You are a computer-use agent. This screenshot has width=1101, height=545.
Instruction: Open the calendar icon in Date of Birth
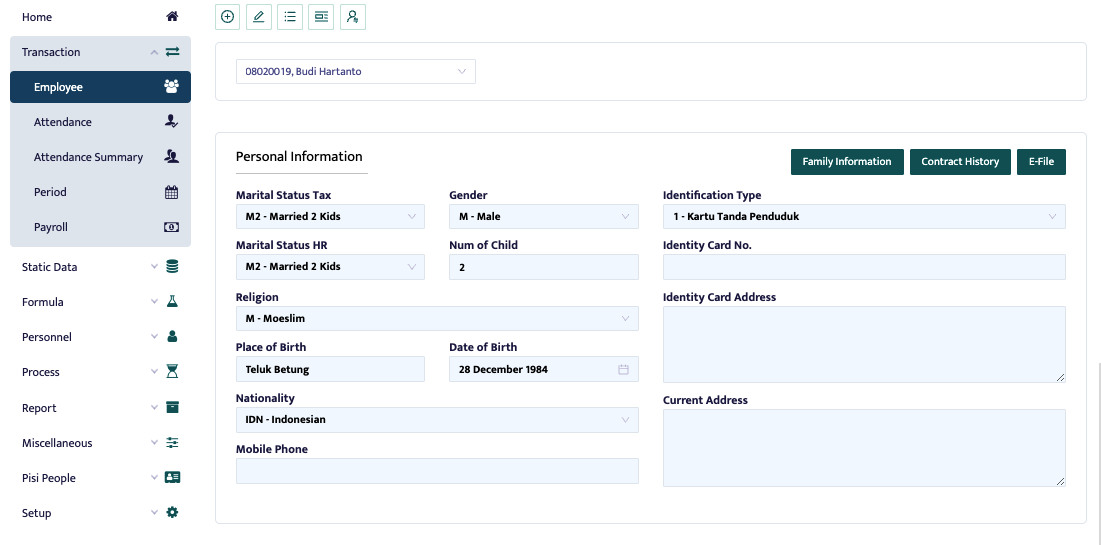coord(623,370)
